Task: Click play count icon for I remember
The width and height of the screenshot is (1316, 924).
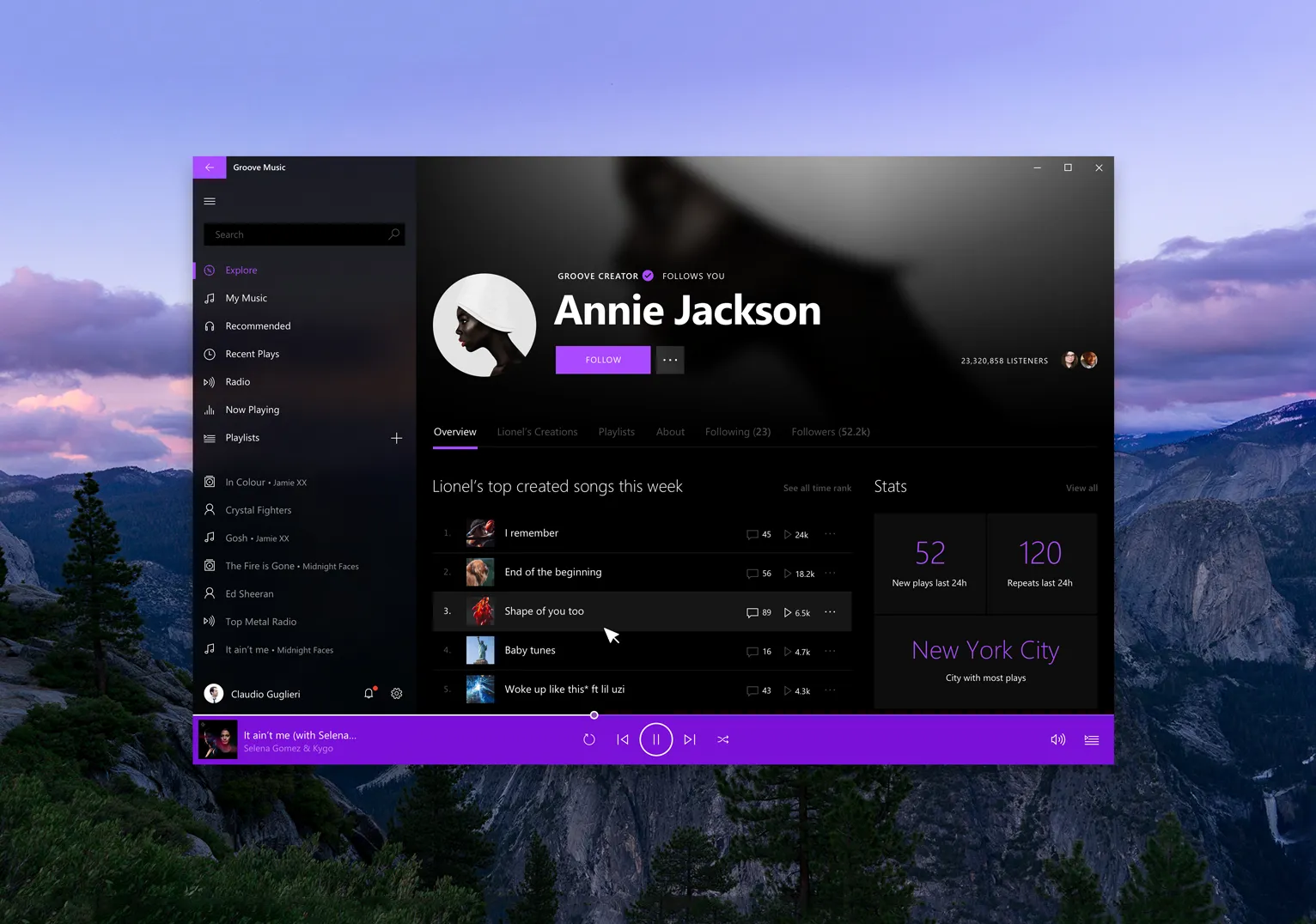Action: pyautogui.click(x=788, y=534)
